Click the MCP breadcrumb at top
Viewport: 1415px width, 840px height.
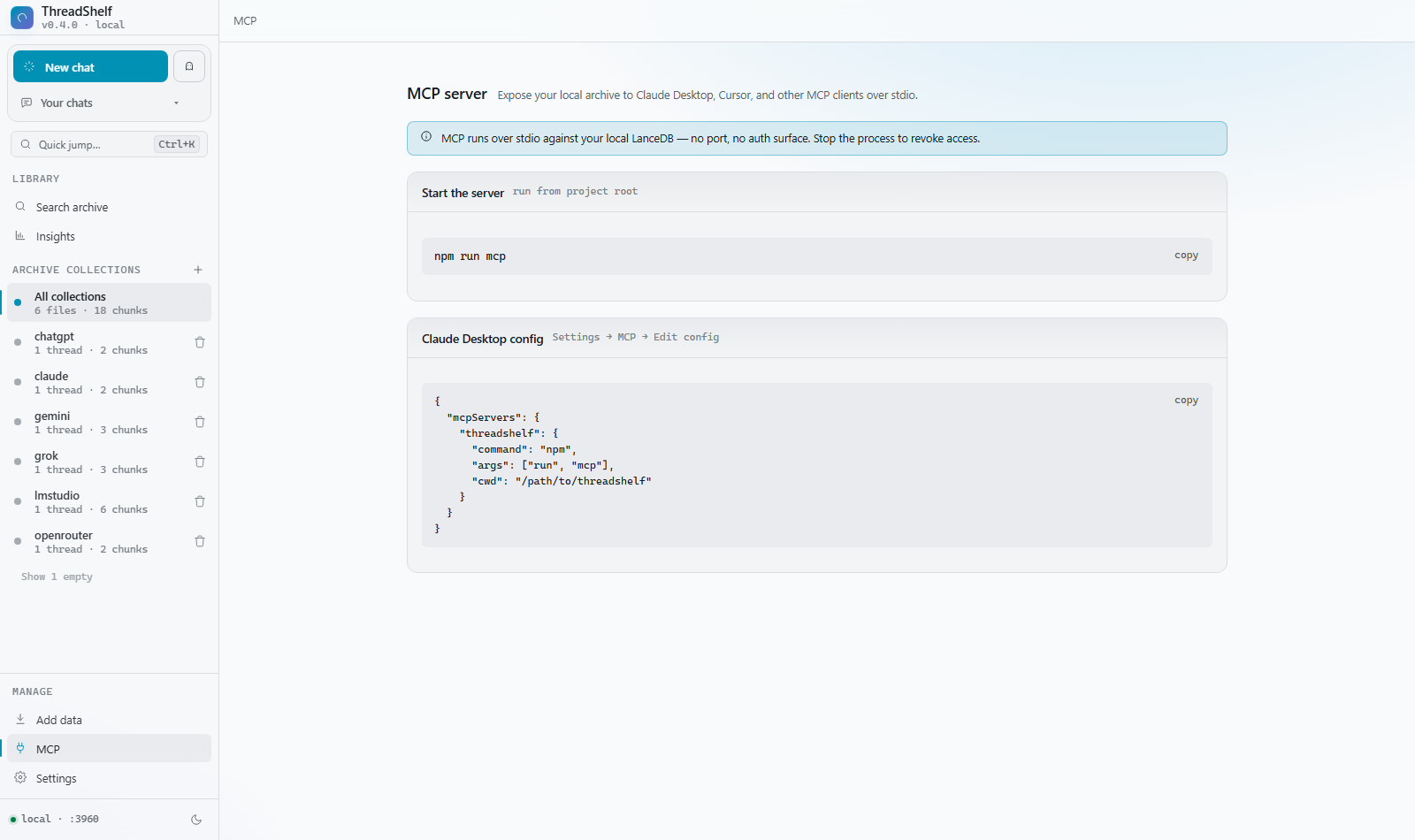245,20
